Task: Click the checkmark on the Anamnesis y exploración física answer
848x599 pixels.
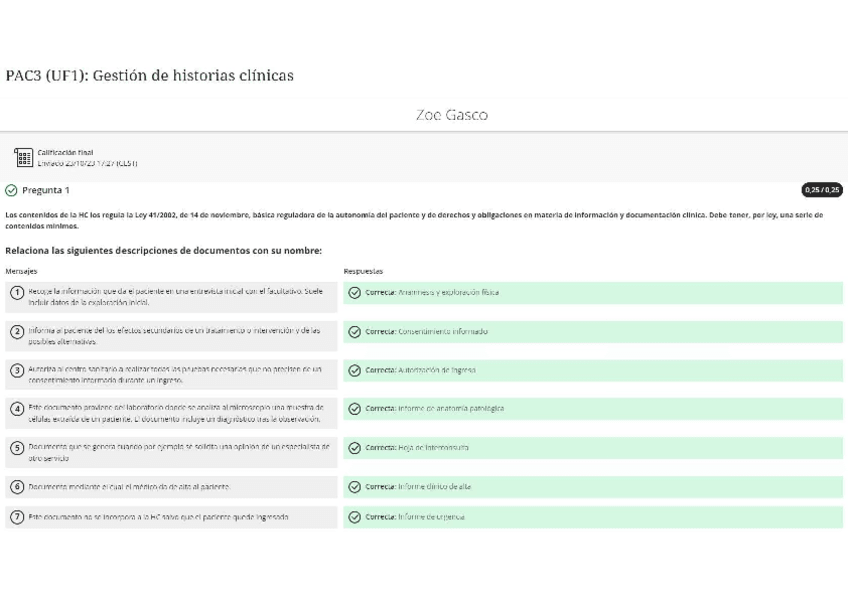Action: click(355, 292)
